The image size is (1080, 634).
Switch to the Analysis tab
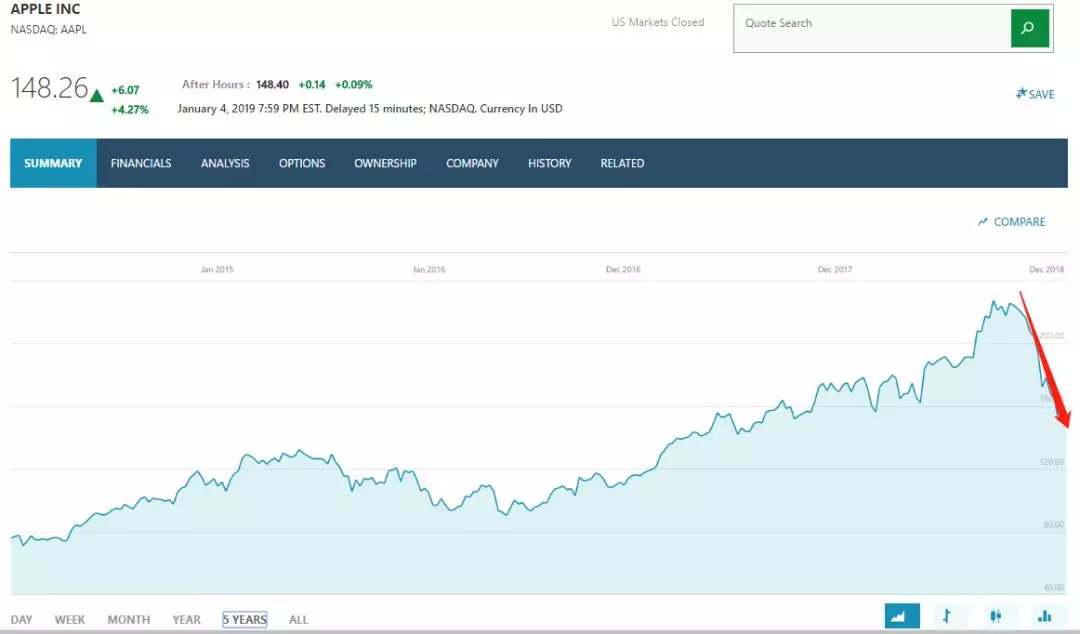point(225,163)
